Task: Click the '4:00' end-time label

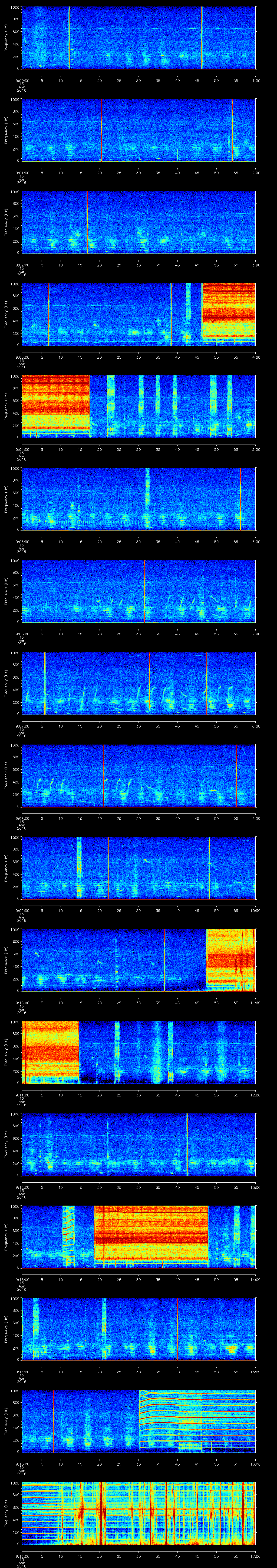Action: [x=256, y=357]
